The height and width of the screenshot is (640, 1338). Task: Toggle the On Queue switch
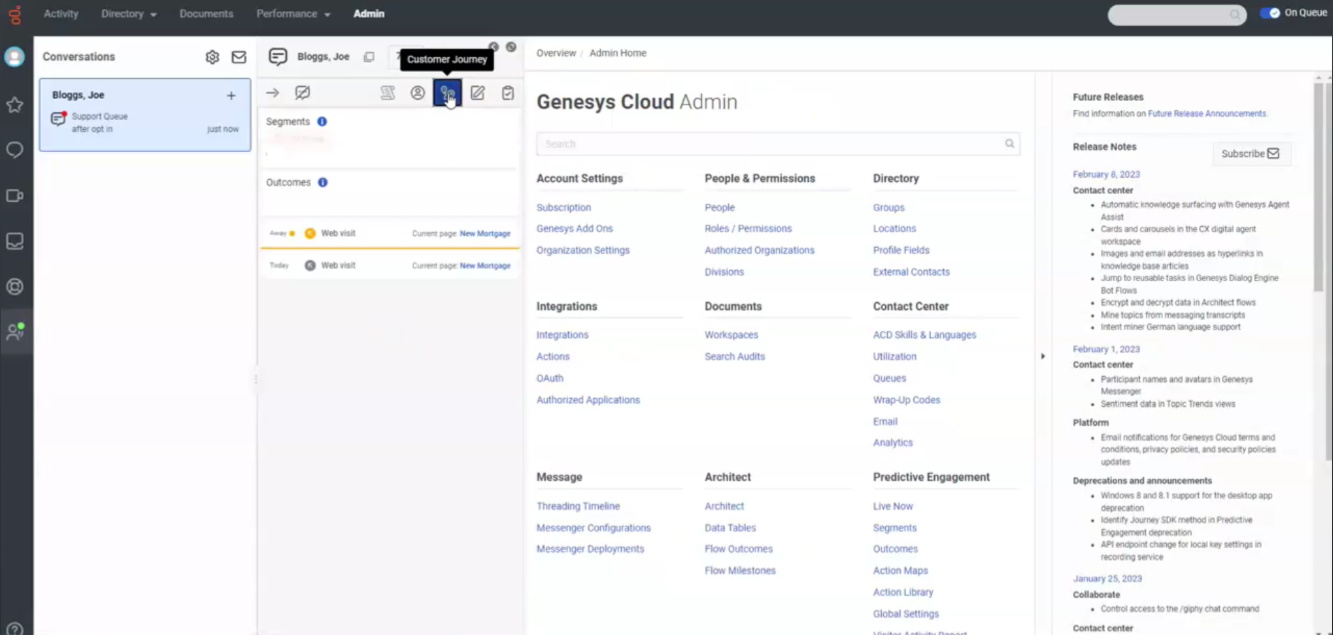pyautogui.click(x=1270, y=13)
